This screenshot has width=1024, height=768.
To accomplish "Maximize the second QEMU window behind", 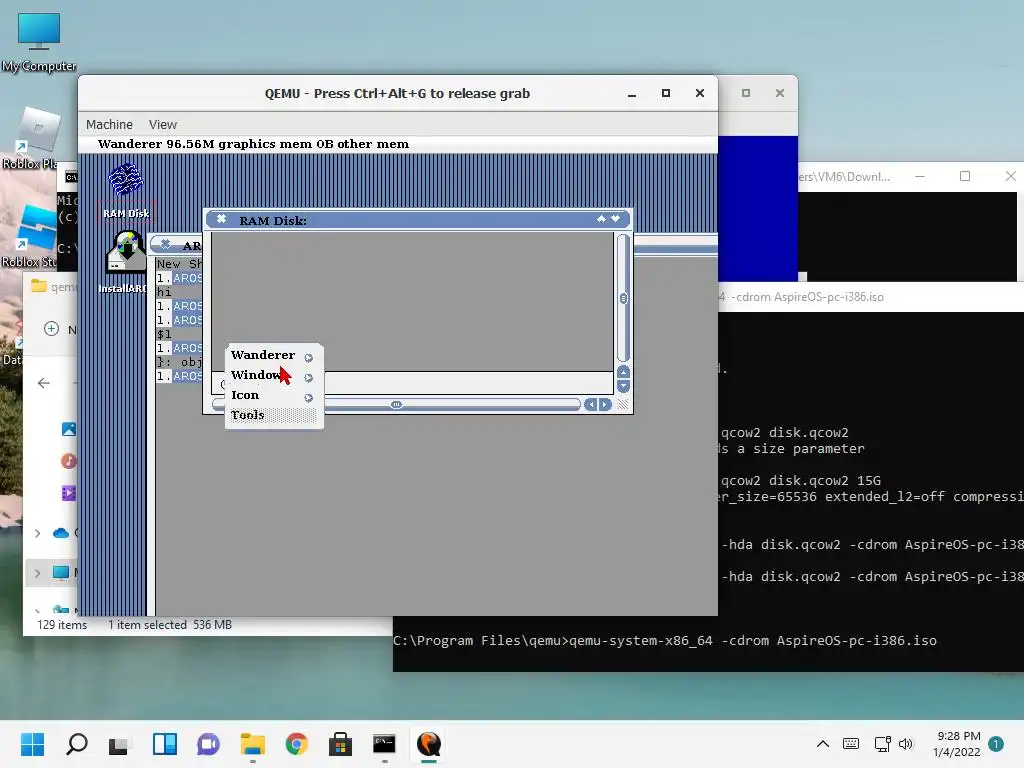I will tap(746, 93).
